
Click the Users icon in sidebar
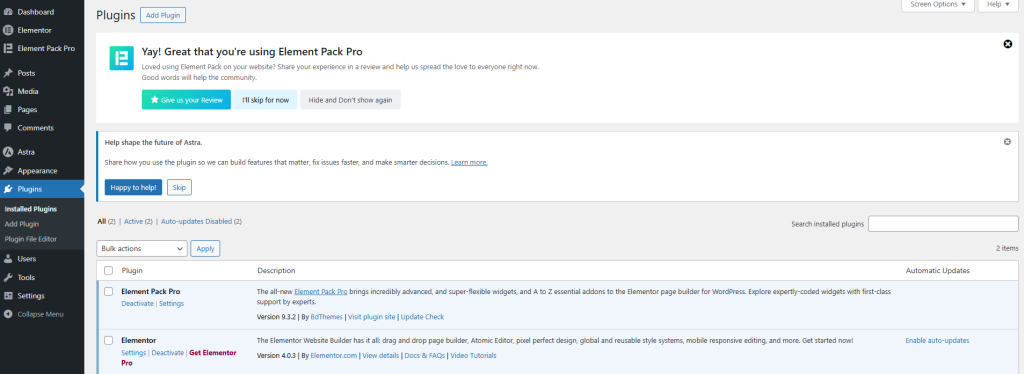[8, 258]
